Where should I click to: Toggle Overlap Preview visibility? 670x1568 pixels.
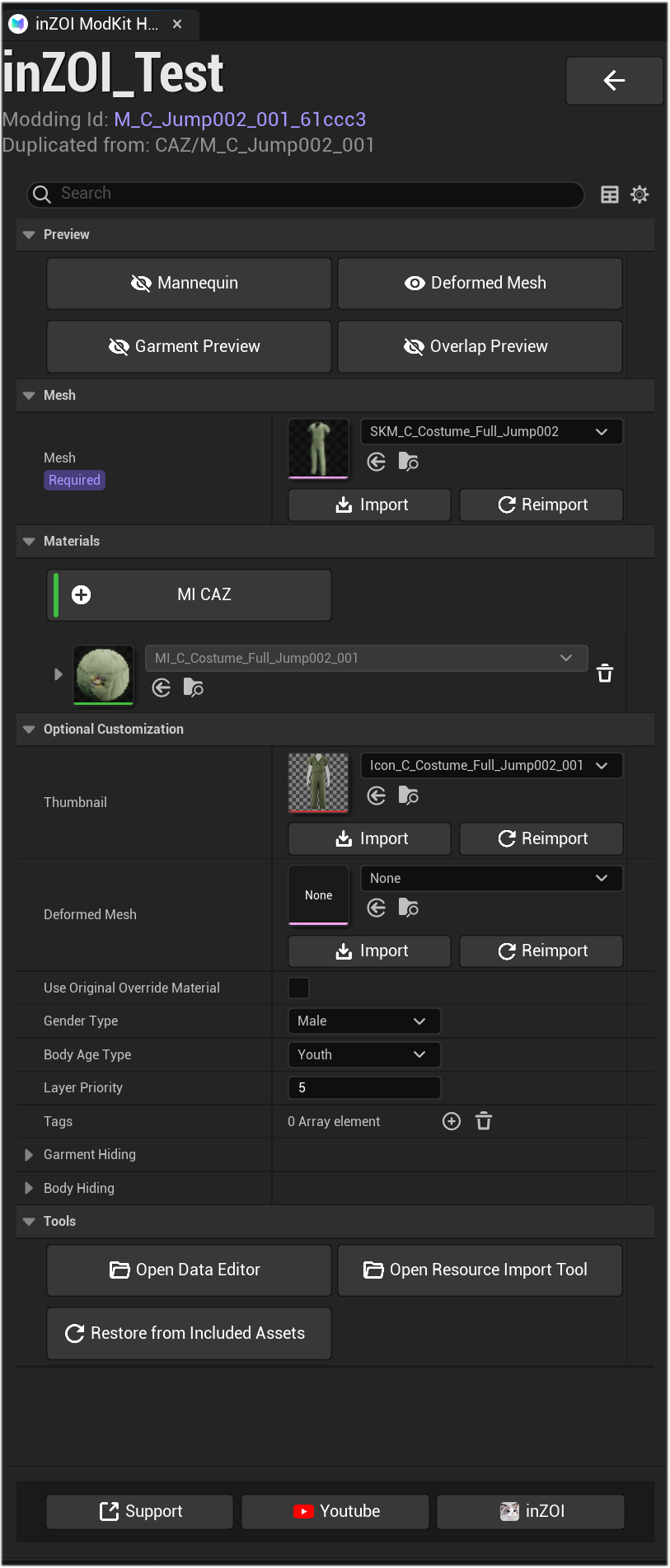(480, 346)
